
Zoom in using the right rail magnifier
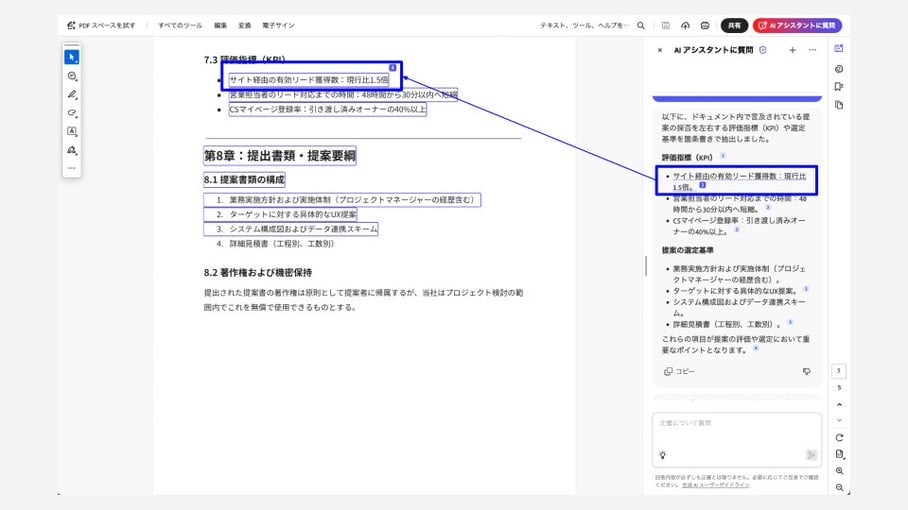tap(839, 471)
